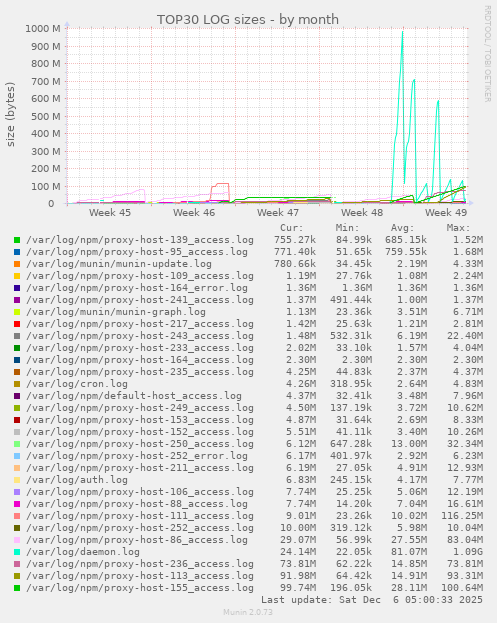
Task: Select proxy-host-155_access.log legend entry
Action: (x=139, y=588)
